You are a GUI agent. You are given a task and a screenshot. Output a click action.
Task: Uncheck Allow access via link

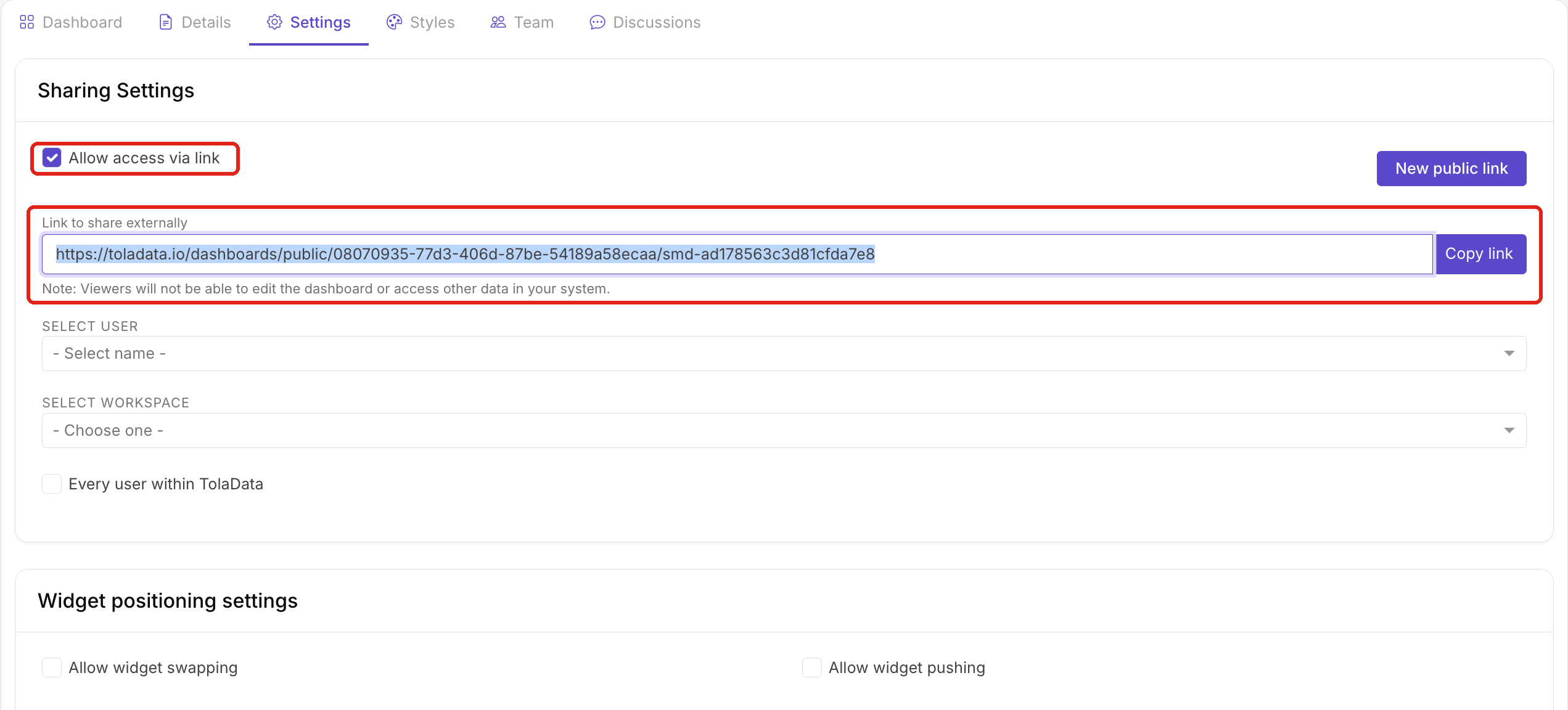52,158
